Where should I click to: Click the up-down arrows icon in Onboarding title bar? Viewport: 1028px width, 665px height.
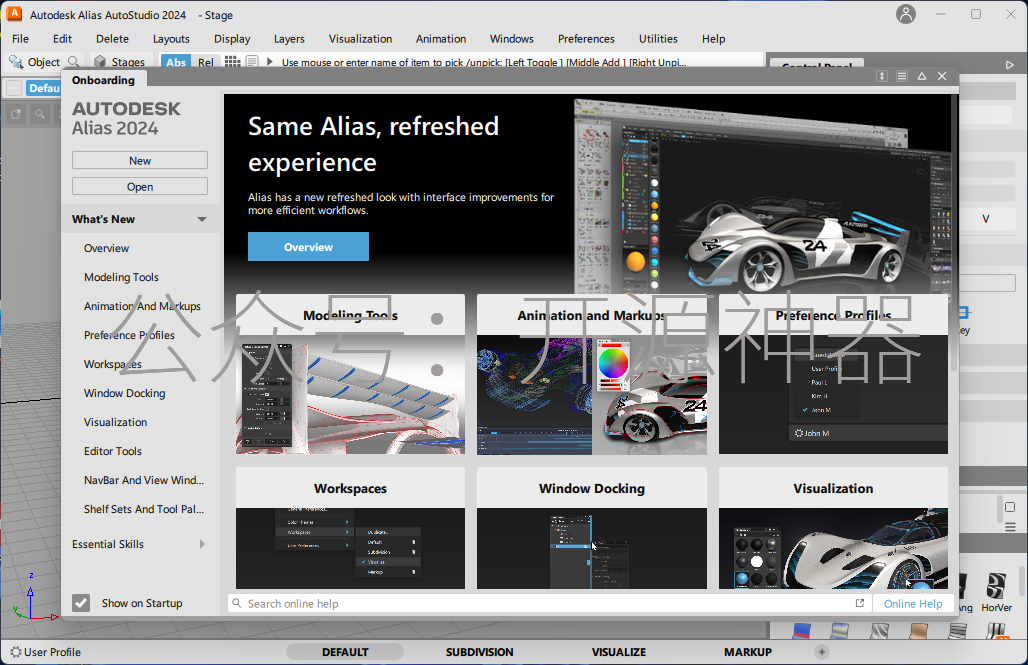click(882, 76)
